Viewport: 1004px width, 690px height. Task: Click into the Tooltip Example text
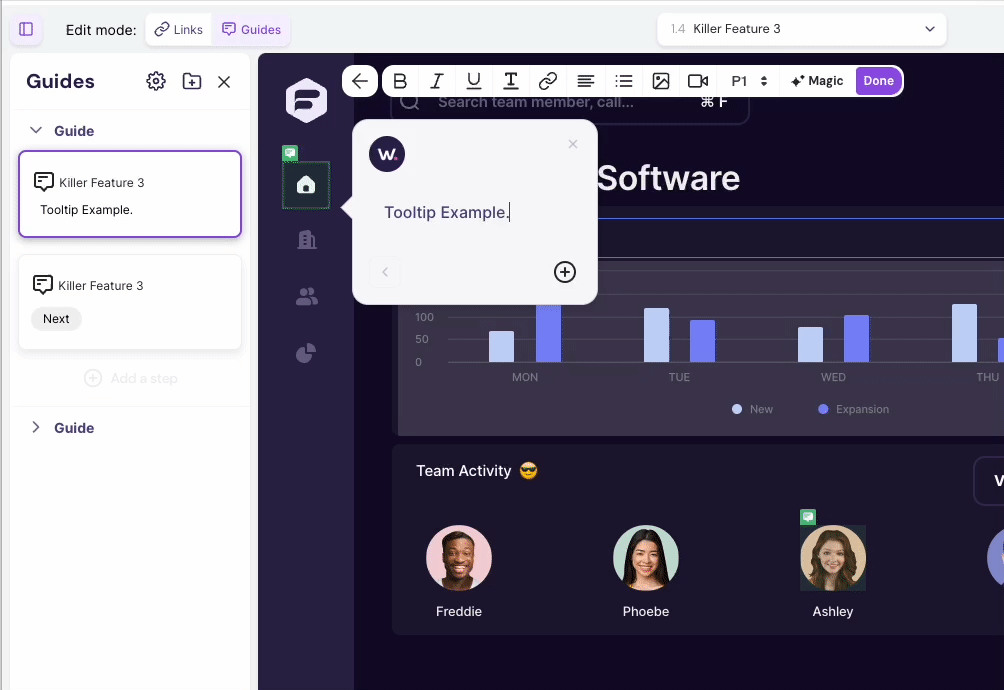[x=446, y=213]
